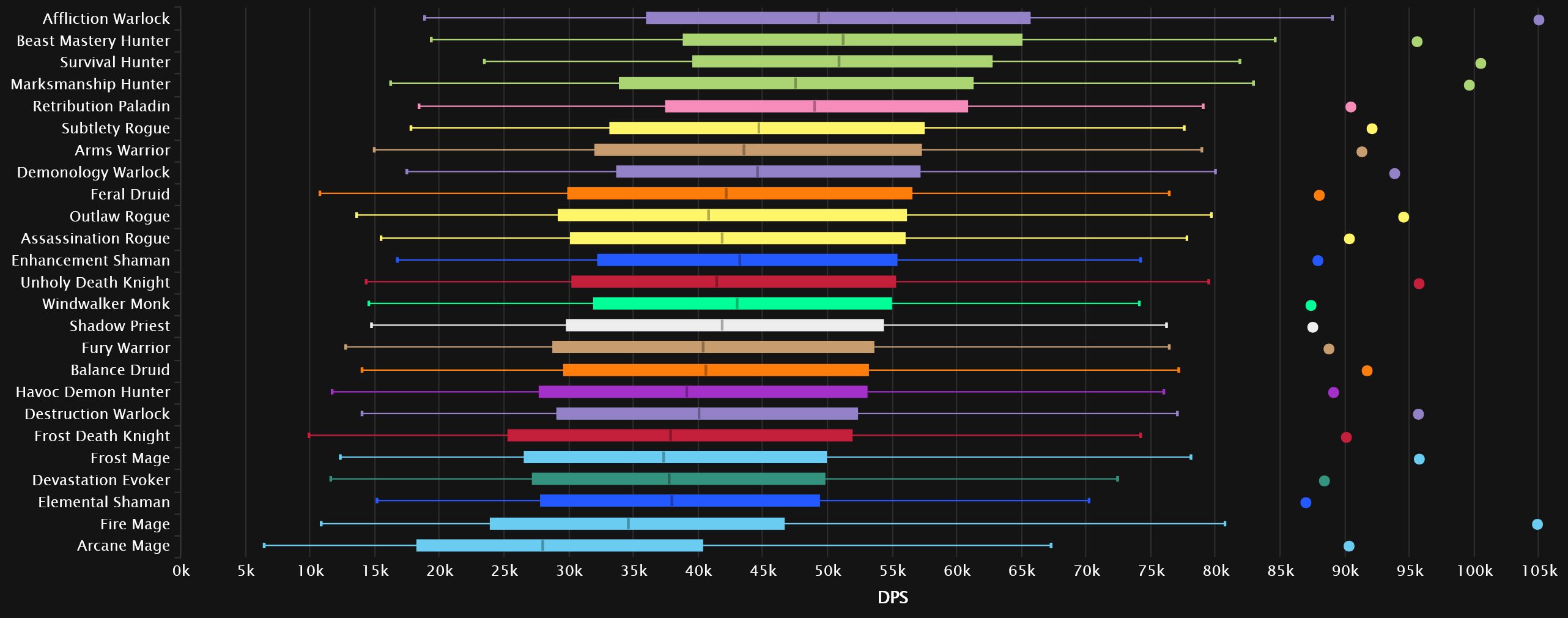Click the Subtlety Rogue label
Image resolution: width=1568 pixels, height=618 pixels.
coord(116,128)
